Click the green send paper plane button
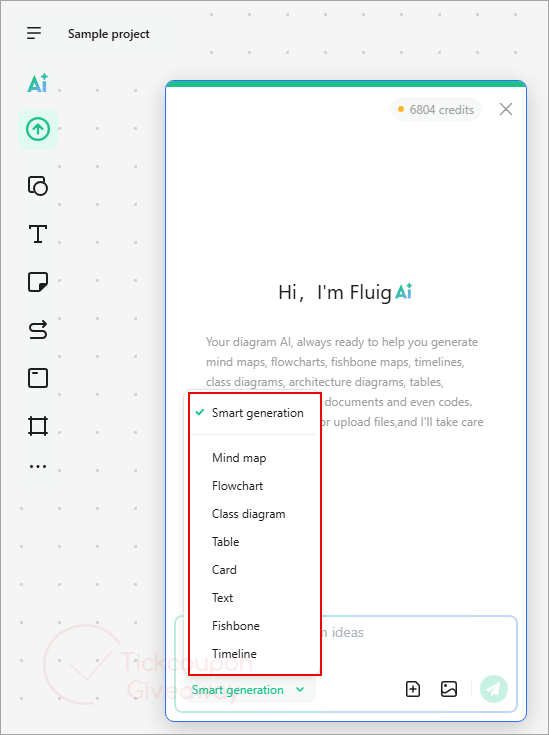The height and width of the screenshot is (735, 549). click(494, 689)
